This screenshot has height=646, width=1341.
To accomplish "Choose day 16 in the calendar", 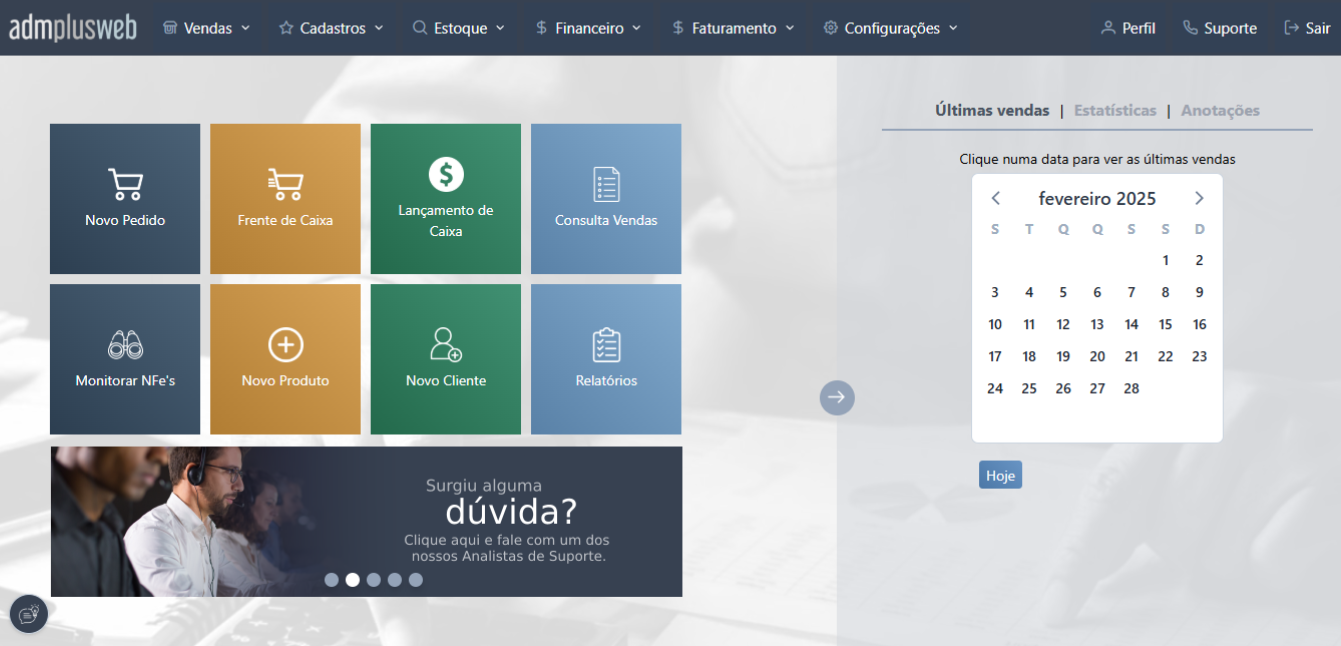I will tap(1199, 324).
